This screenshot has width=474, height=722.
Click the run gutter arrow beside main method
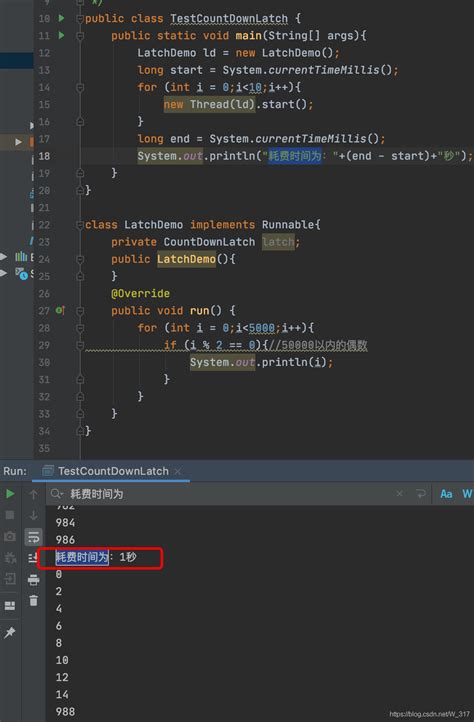[61, 35]
